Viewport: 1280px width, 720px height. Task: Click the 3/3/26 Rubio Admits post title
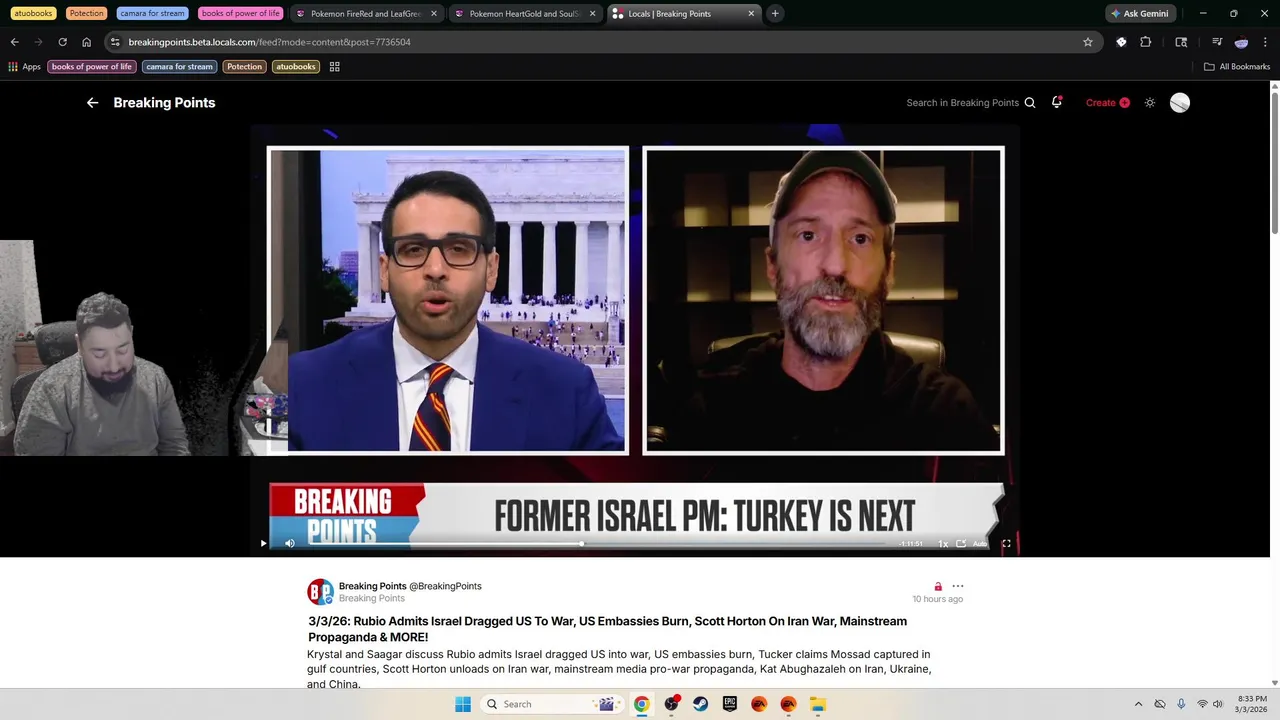point(607,629)
